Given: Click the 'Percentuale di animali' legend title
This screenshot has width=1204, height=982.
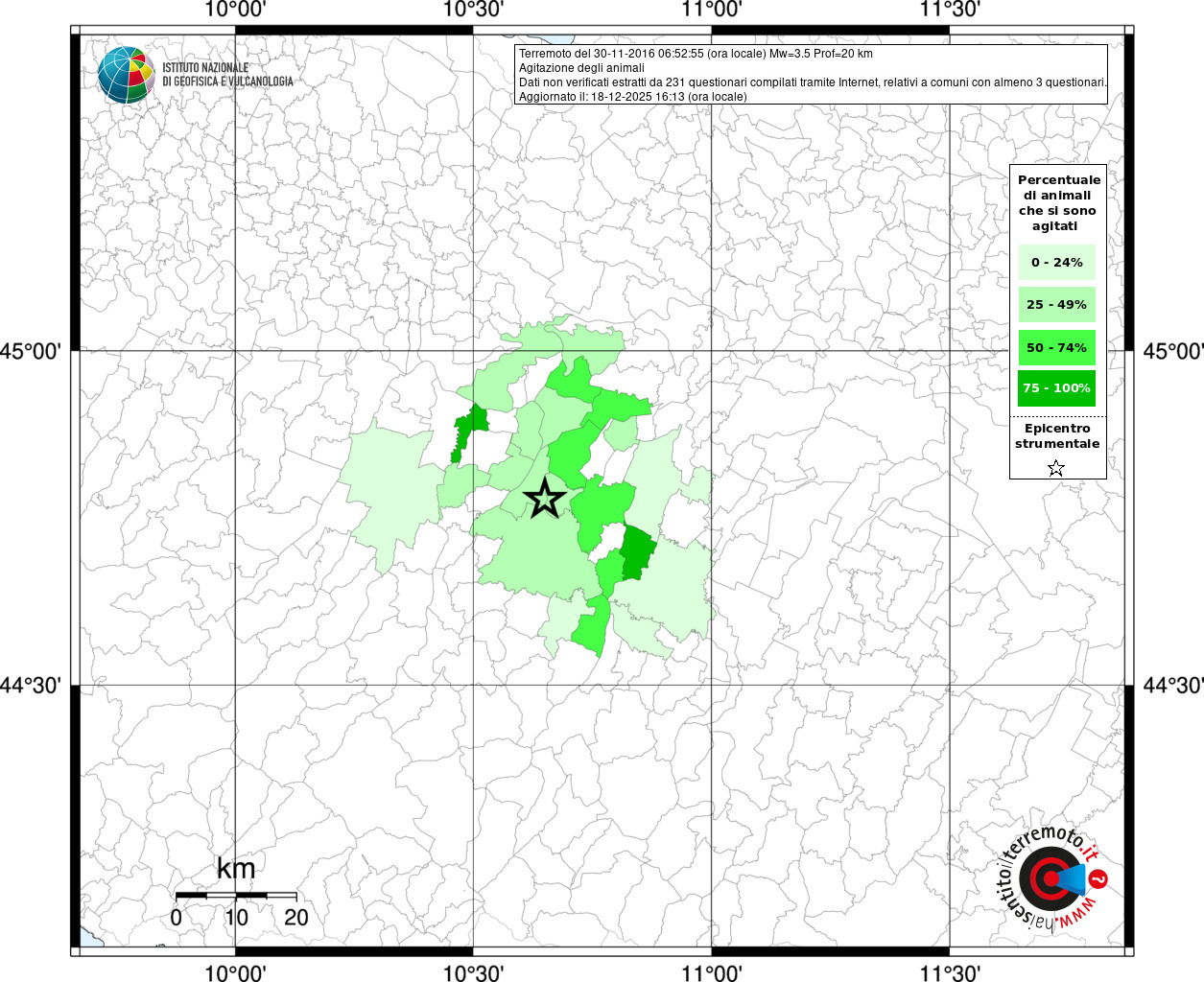Looking at the screenshot, I should click(x=1058, y=202).
